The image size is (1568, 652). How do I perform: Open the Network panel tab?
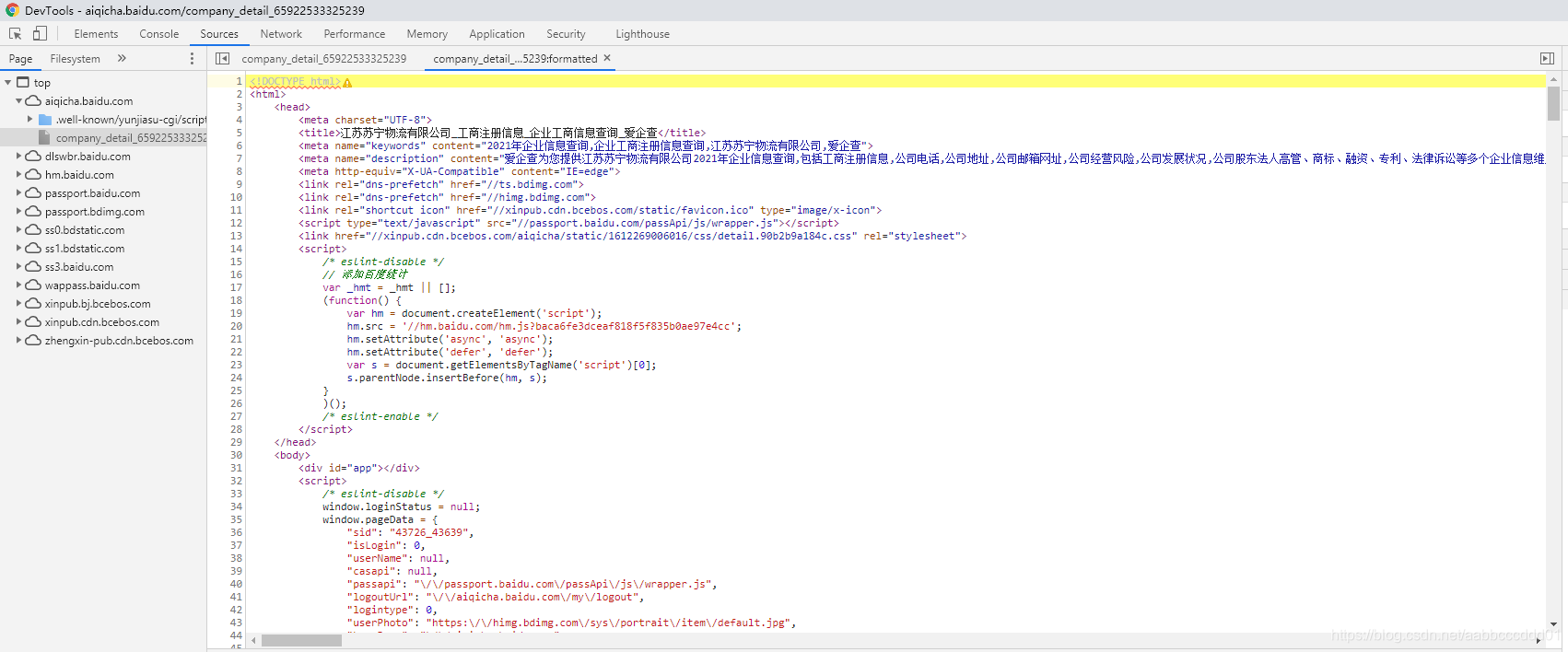(x=281, y=34)
